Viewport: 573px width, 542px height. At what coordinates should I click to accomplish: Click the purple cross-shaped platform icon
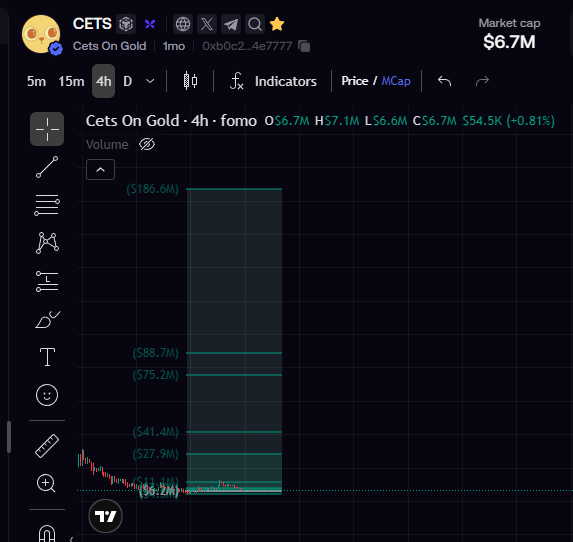point(150,24)
